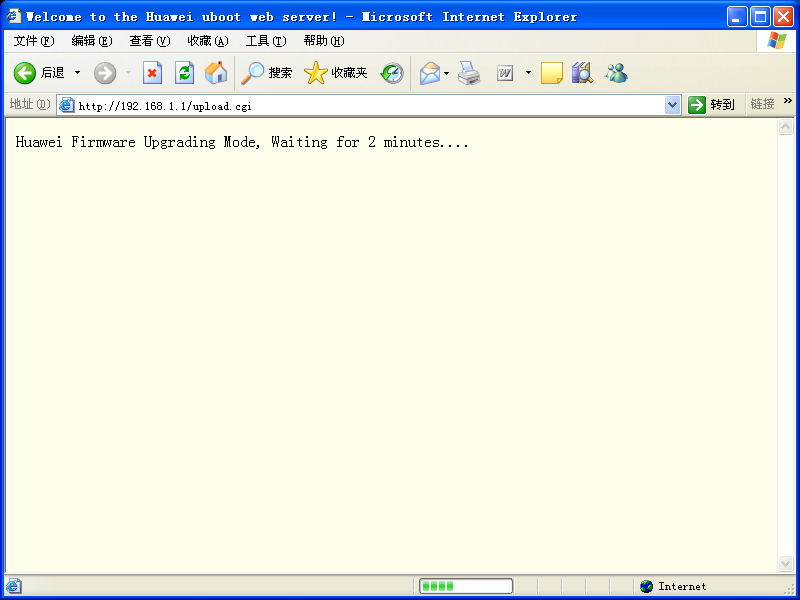Click the Windows flag logo
The width and height of the screenshot is (800, 600).
[x=777, y=41]
